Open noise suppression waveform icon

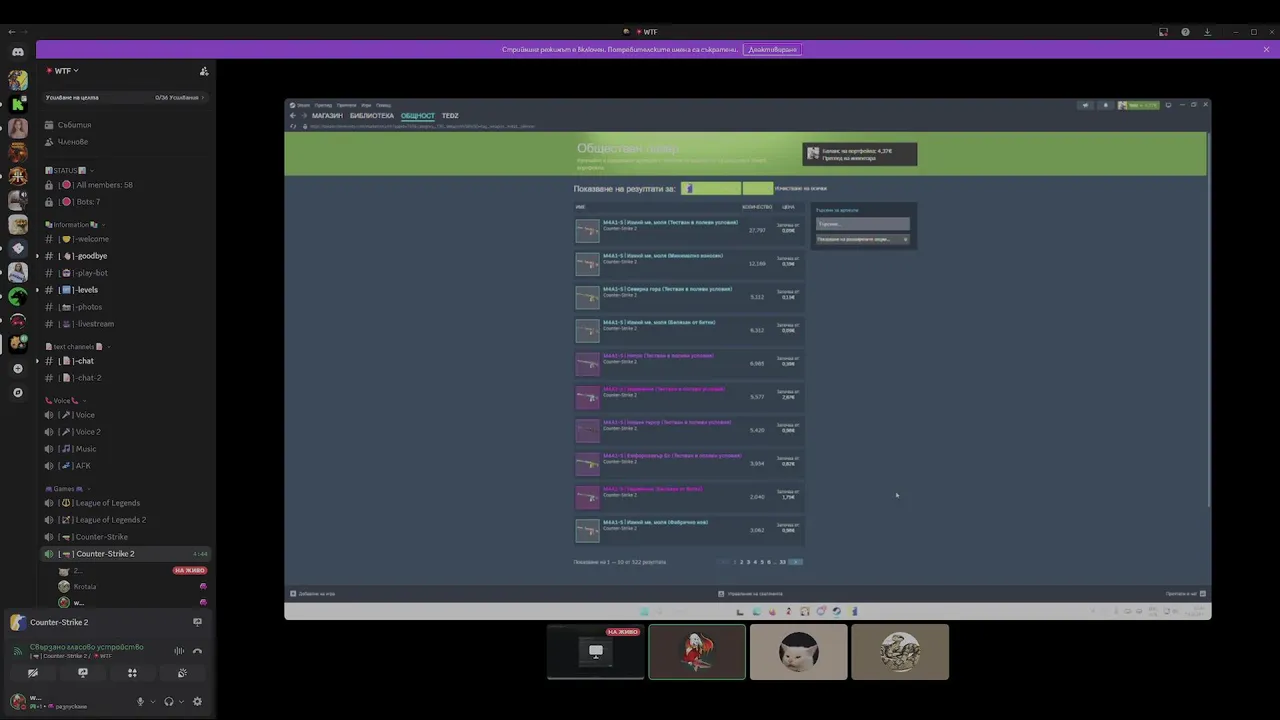point(180,651)
